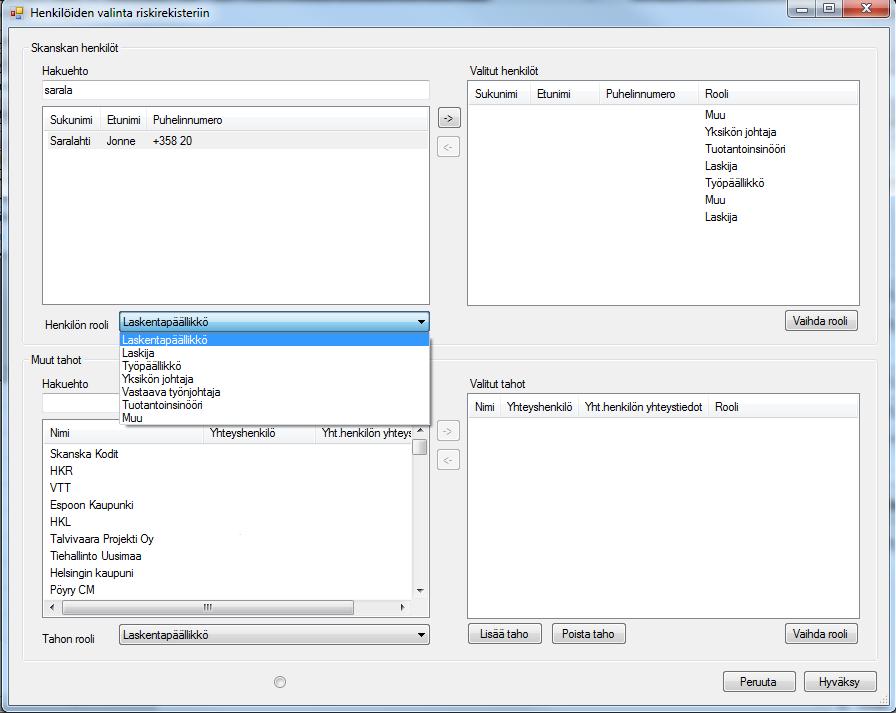Click Nimi column header in party list
The height and width of the screenshot is (713, 896).
pyautogui.click(x=123, y=433)
